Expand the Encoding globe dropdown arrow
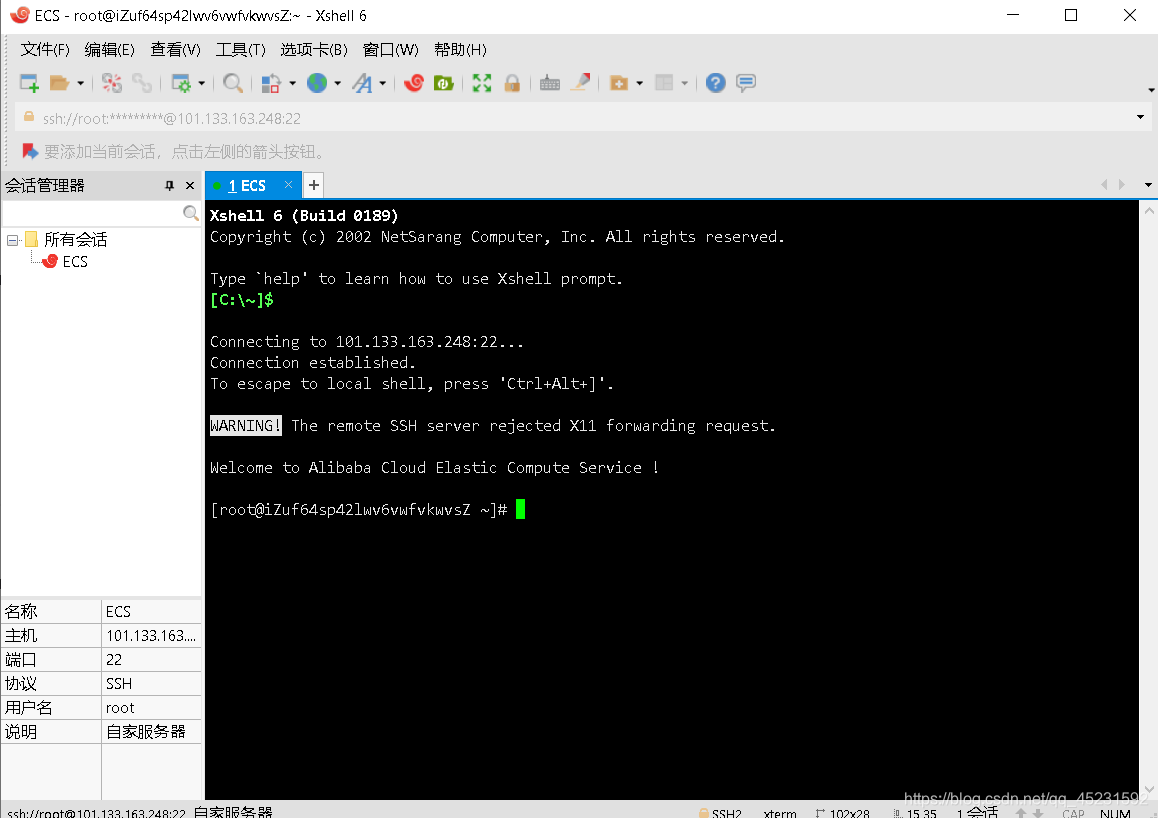This screenshot has height=818, width=1158. 337,83
